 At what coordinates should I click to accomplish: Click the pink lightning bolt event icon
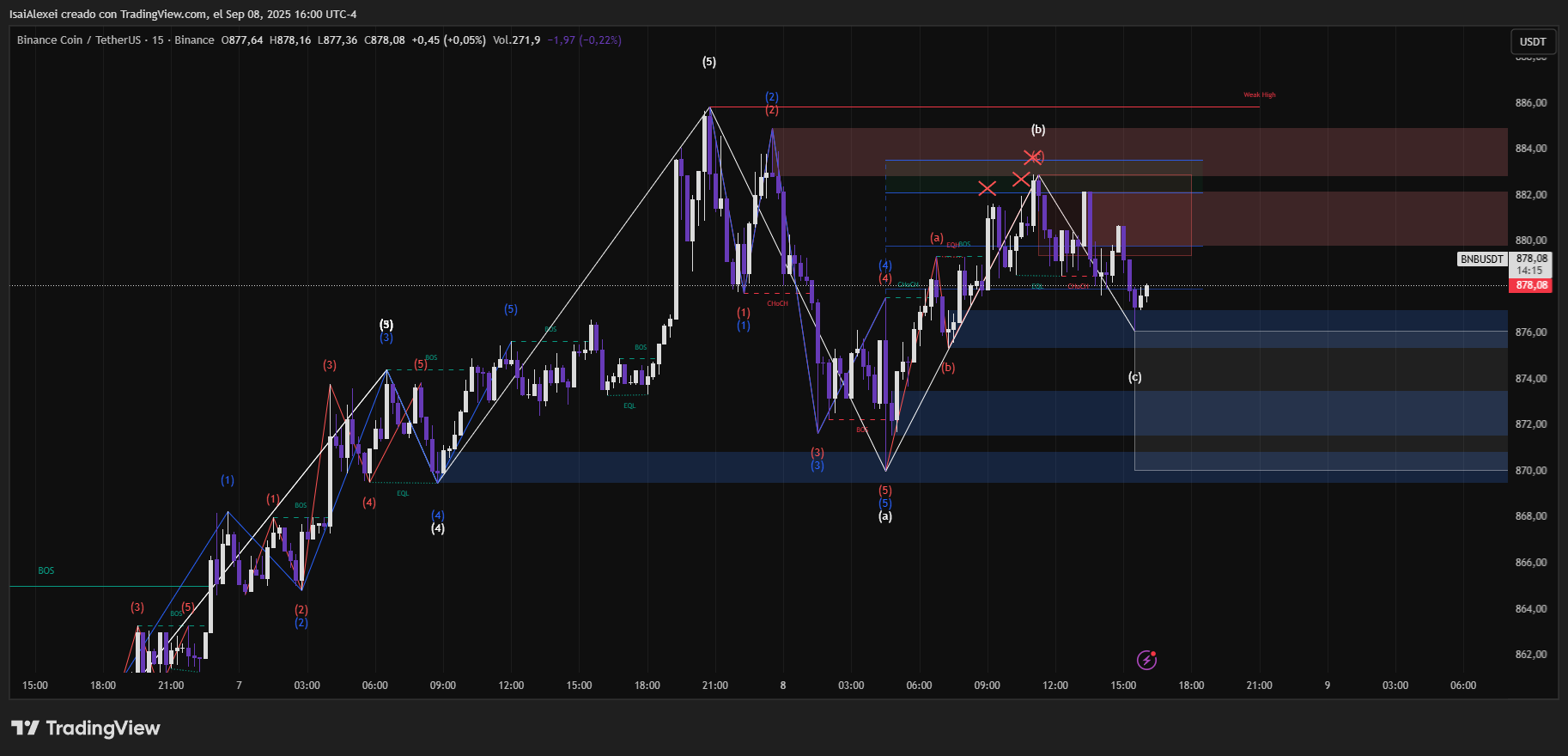(1146, 660)
